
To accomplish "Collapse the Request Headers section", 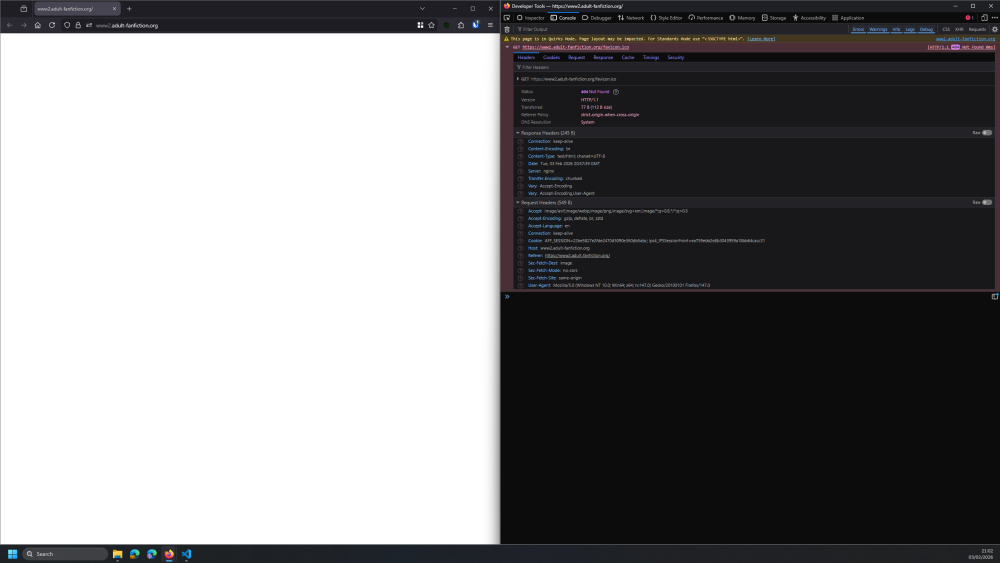I will (x=518, y=202).
